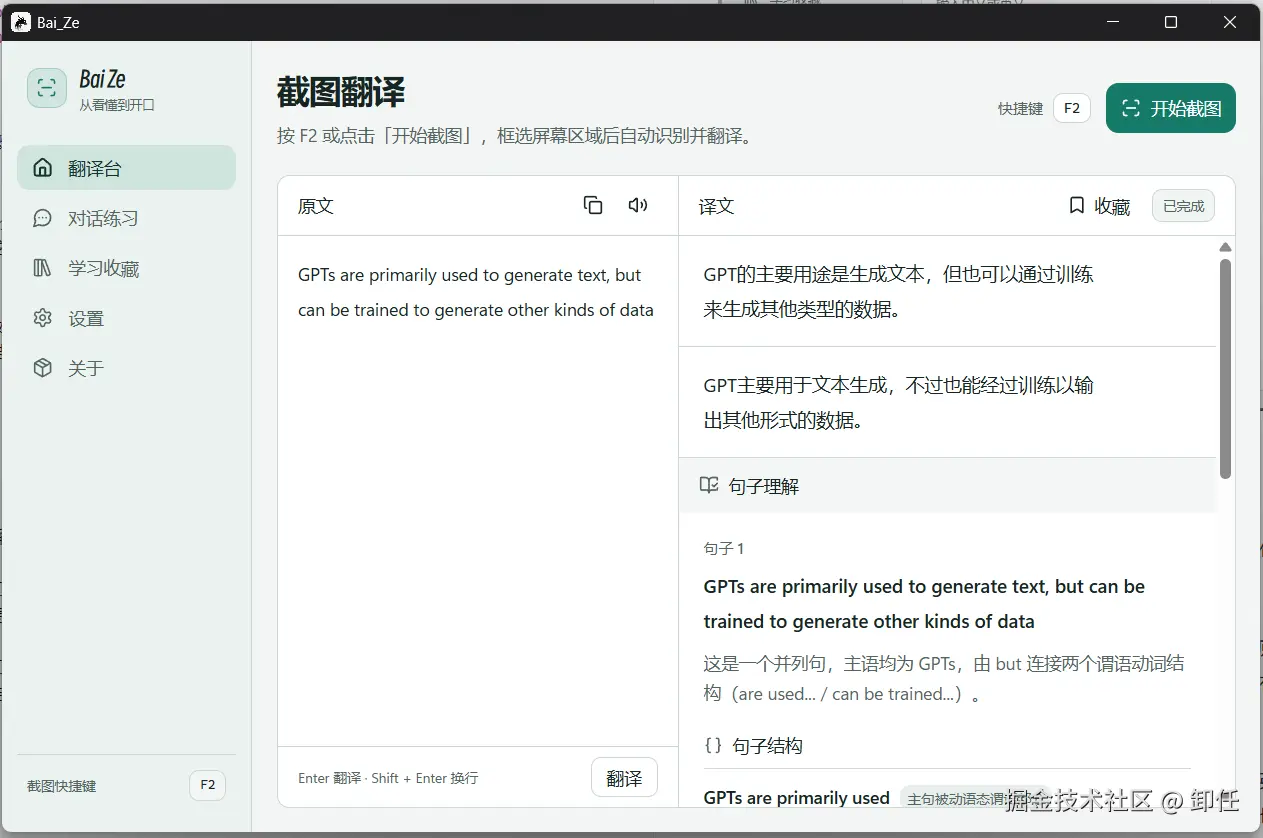The image size is (1263, 838).
Task: Click the '句子 1' label
Action: point(724,548)
